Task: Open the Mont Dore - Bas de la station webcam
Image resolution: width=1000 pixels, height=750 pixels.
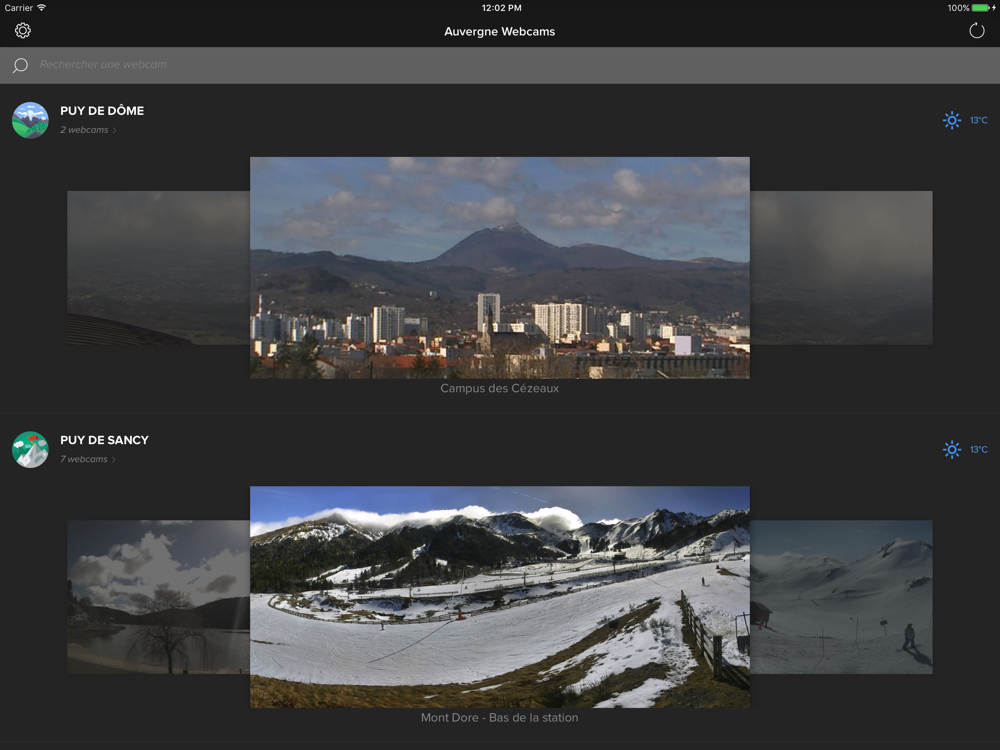Action: click(499, 596)
